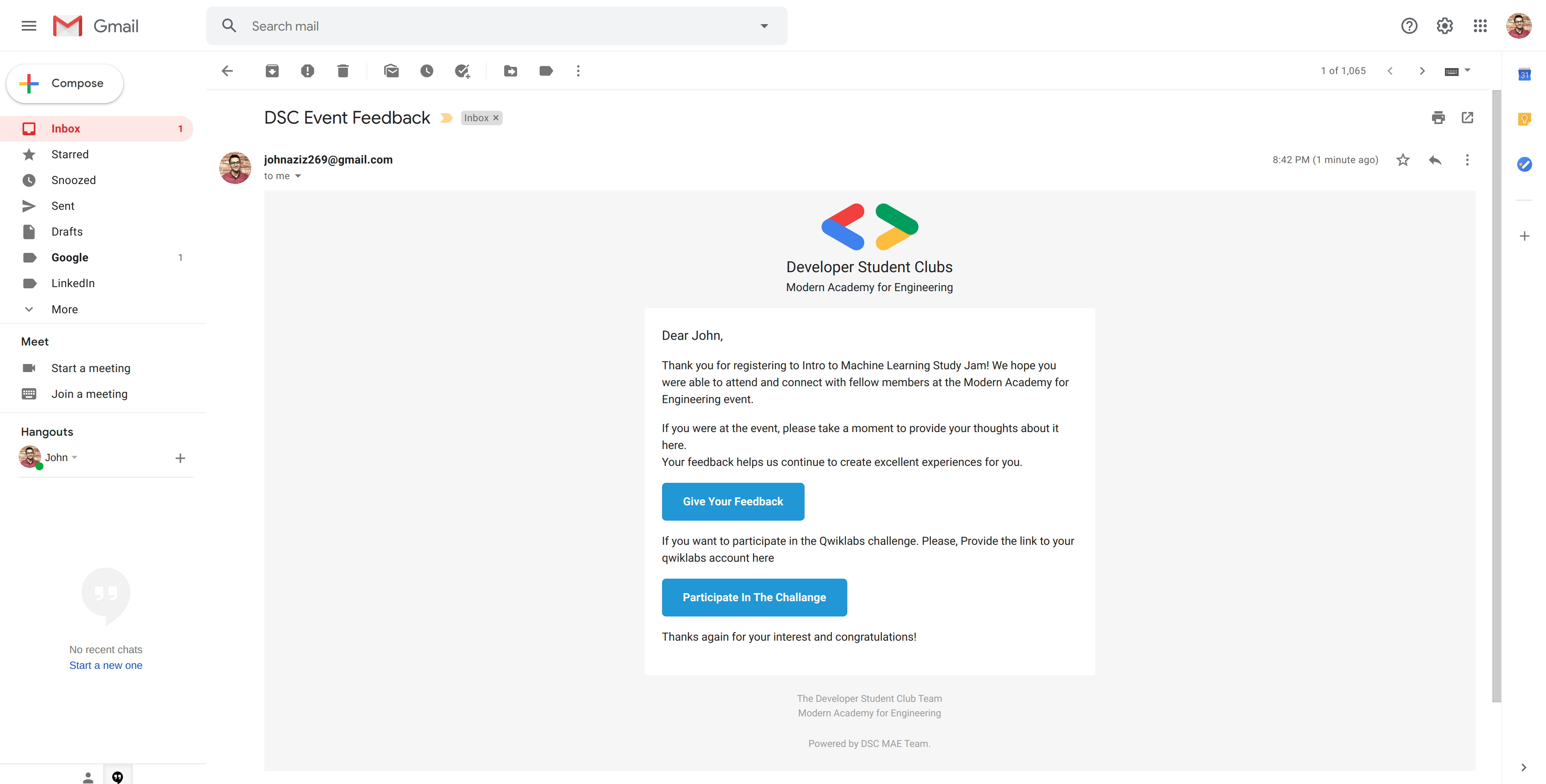Open the Inbox folder
This screenshot has height=784, width=1546.
click(x=97, y=128)
